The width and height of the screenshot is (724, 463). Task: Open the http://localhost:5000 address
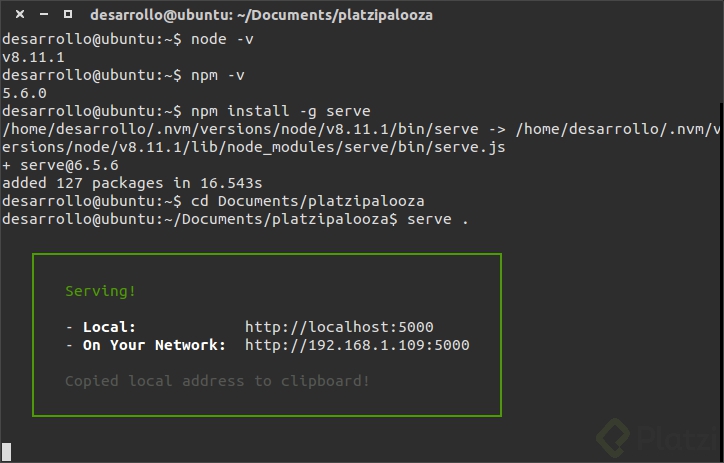pos(339,326)
